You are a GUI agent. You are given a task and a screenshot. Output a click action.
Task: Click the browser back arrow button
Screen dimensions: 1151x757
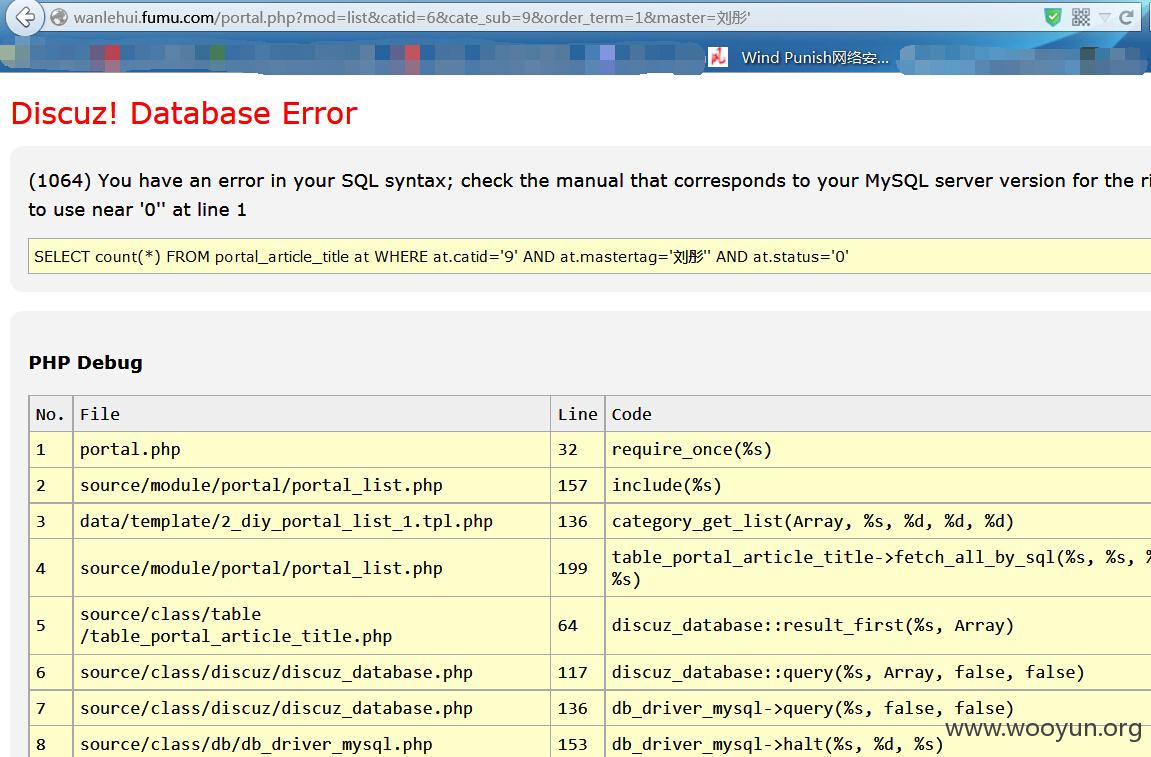coord(24,17)
